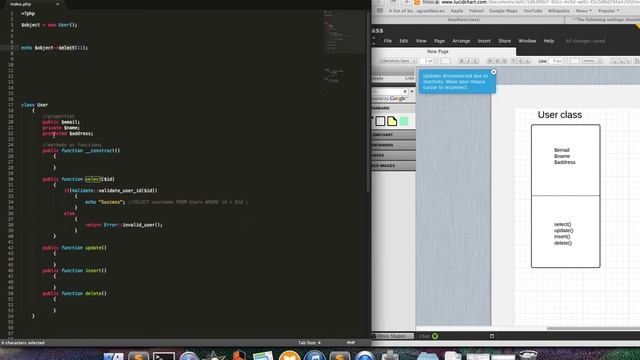
Task: Open Safari from the Dock
Action: point(189,356)
